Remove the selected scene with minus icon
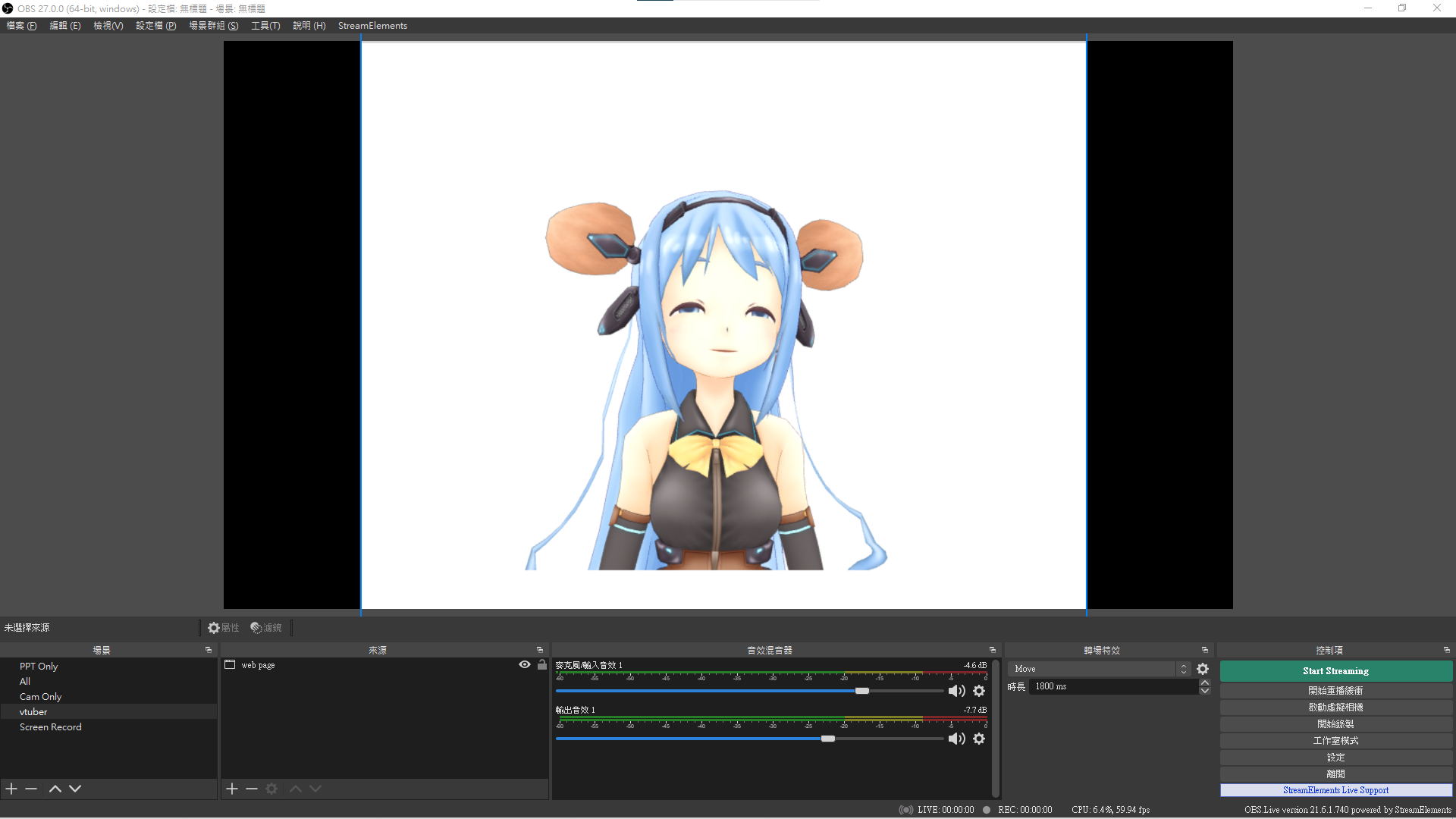 pyautogui.click(x=31, y=789)
